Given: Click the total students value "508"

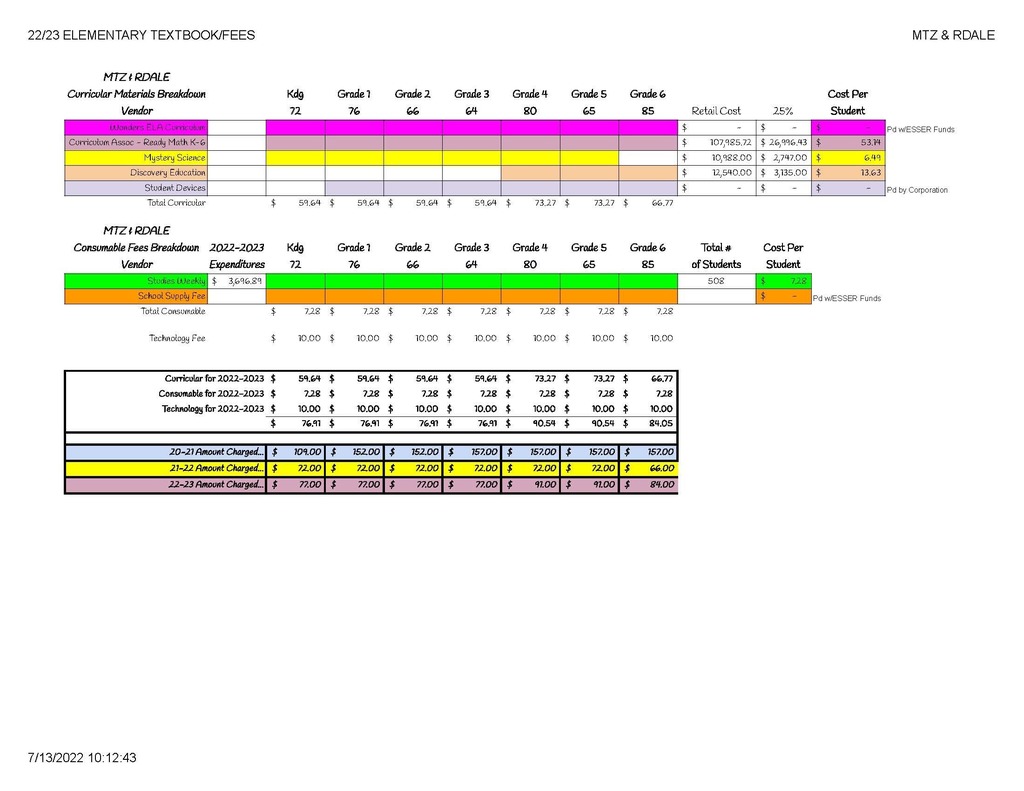Looking at the screenshot, I should 716,281.
